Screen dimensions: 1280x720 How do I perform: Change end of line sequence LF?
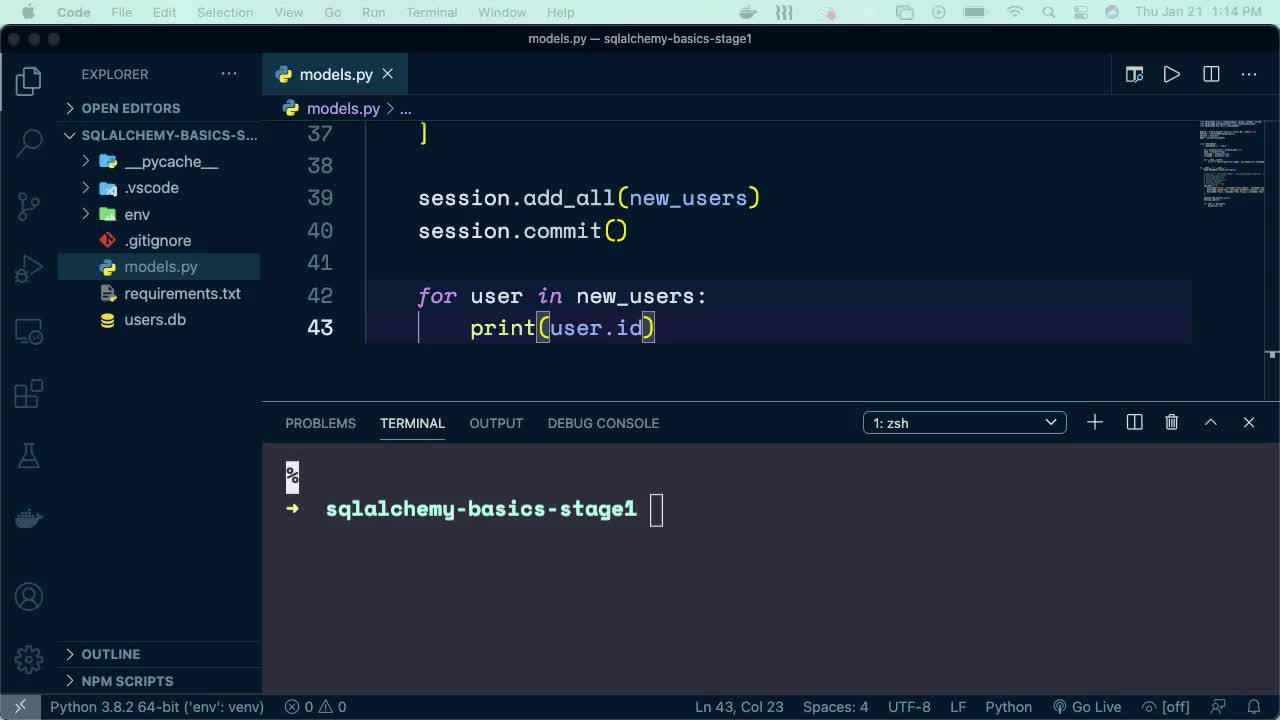(x=958, y=707)
